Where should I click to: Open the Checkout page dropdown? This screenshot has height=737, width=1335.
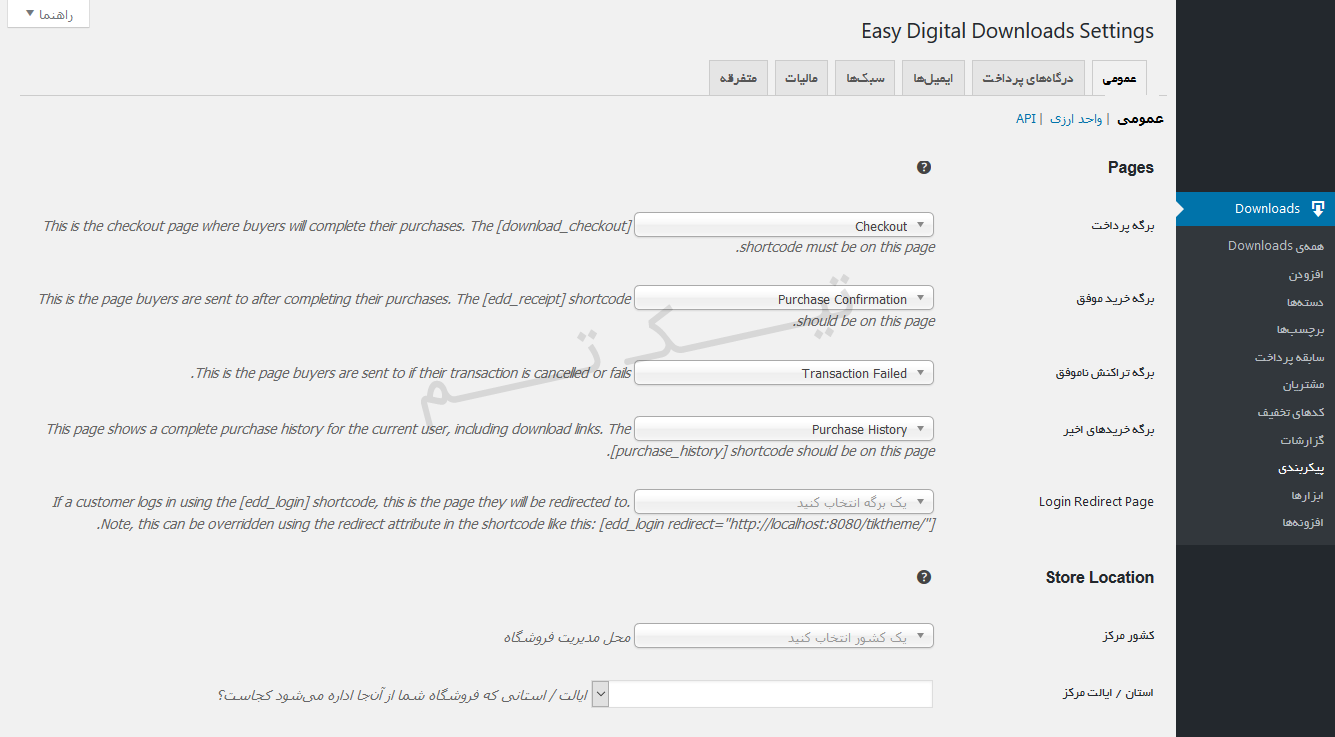pos(785,225)
